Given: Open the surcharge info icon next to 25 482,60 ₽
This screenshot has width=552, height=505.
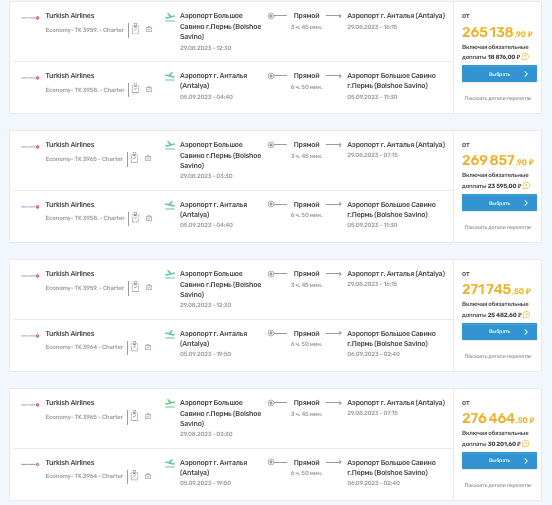Looking at the screenshot, I should tap(526, 314).
